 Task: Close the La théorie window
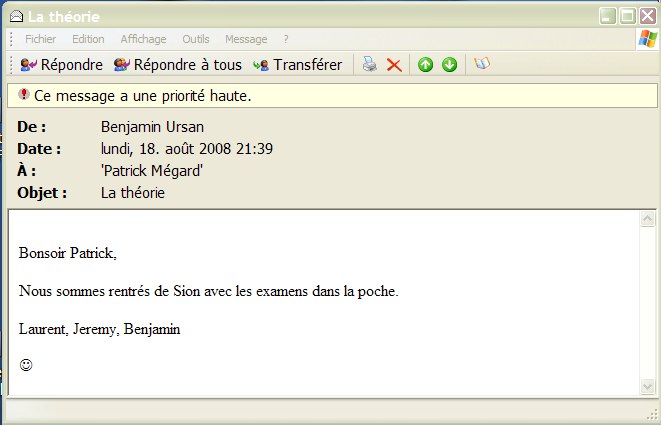tap(648, 16)
